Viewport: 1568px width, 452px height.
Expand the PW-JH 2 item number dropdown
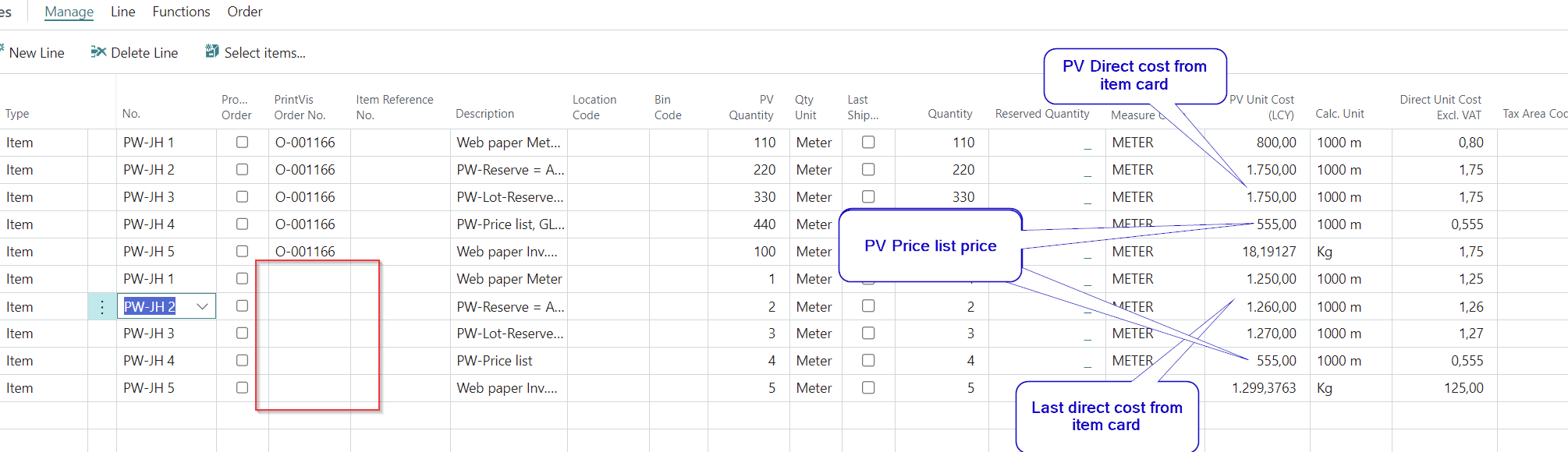point(202,306)
